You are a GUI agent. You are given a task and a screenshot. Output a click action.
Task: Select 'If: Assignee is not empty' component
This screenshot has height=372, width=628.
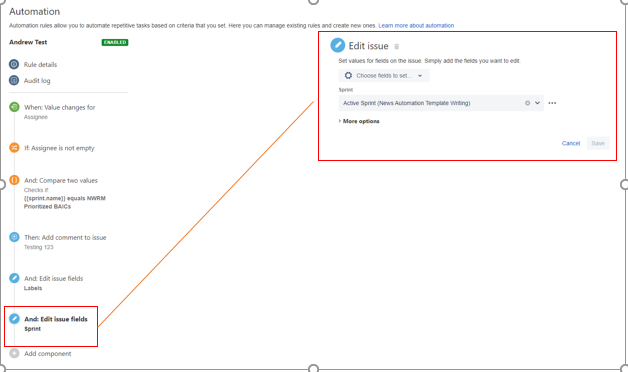tap(59, 148)
